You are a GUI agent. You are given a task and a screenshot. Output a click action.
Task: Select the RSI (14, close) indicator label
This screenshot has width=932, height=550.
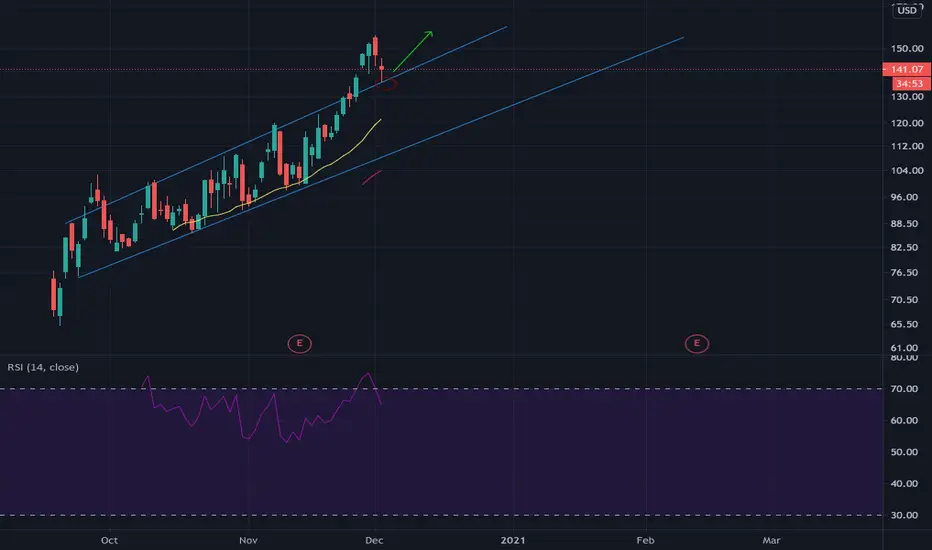point(43,367)
